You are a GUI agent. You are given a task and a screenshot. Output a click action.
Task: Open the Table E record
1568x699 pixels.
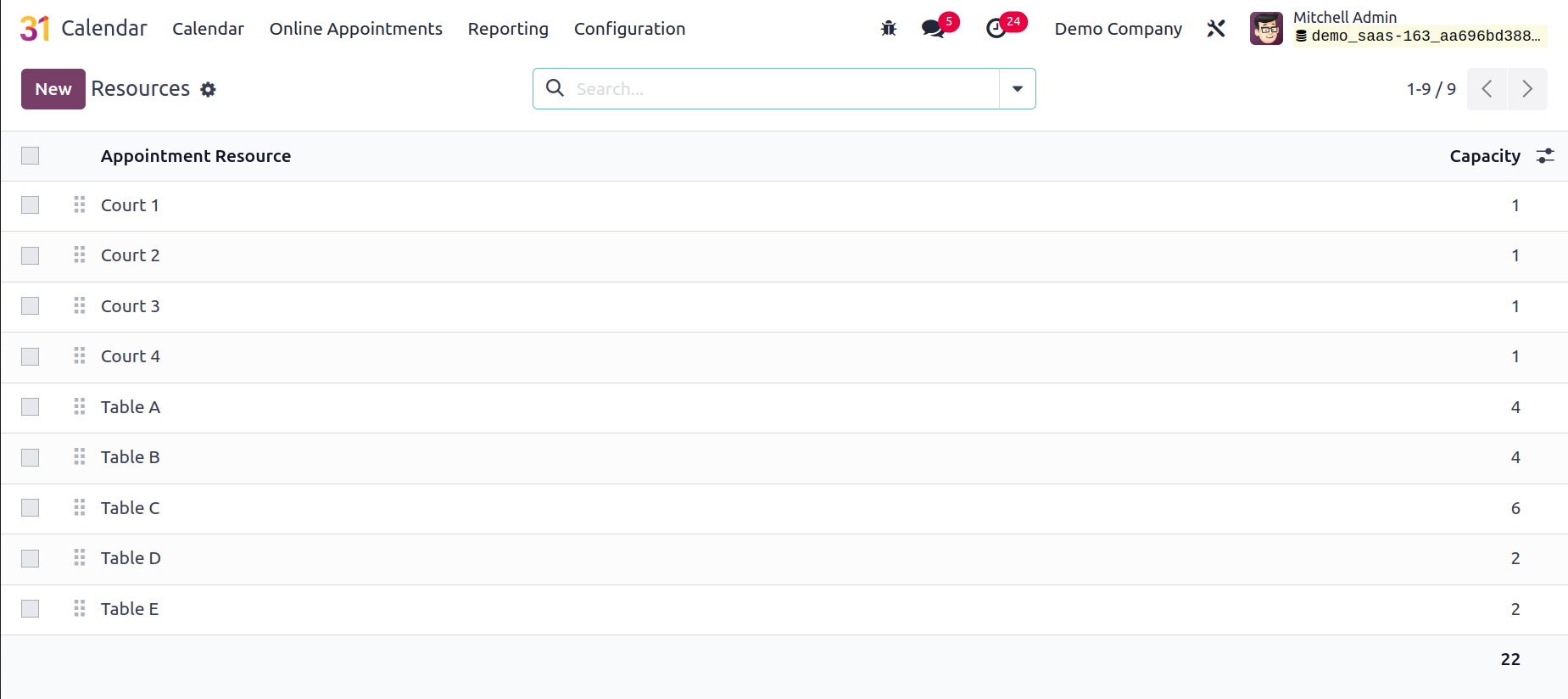tap(130, 609)
